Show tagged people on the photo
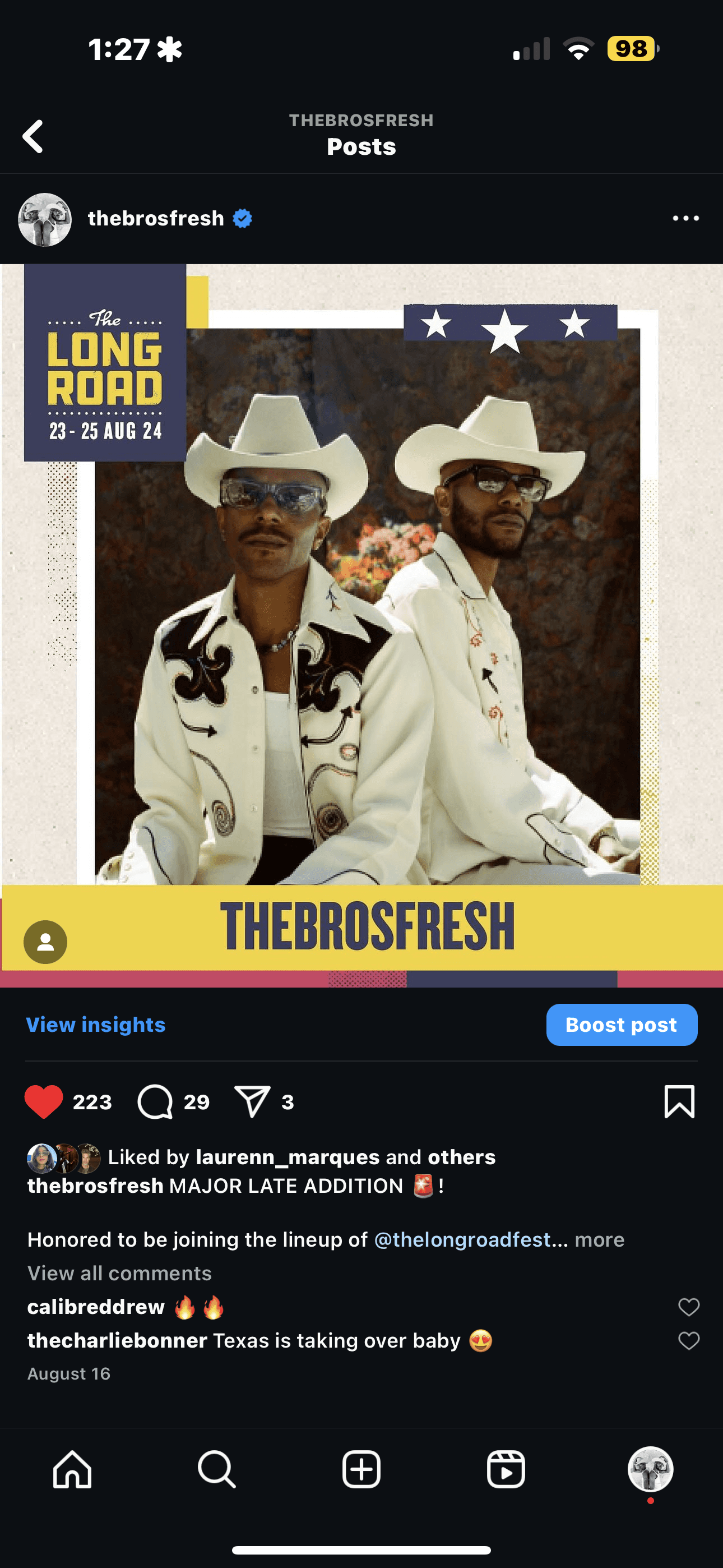Screen dimensions: 723x1568 pyautogui.click(x=45, y=942)
